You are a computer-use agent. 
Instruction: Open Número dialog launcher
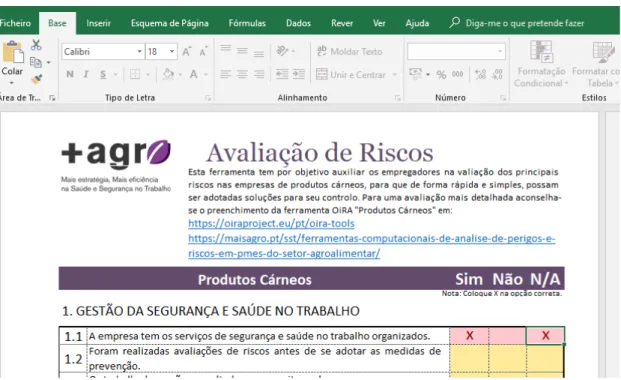click(503, 98)
